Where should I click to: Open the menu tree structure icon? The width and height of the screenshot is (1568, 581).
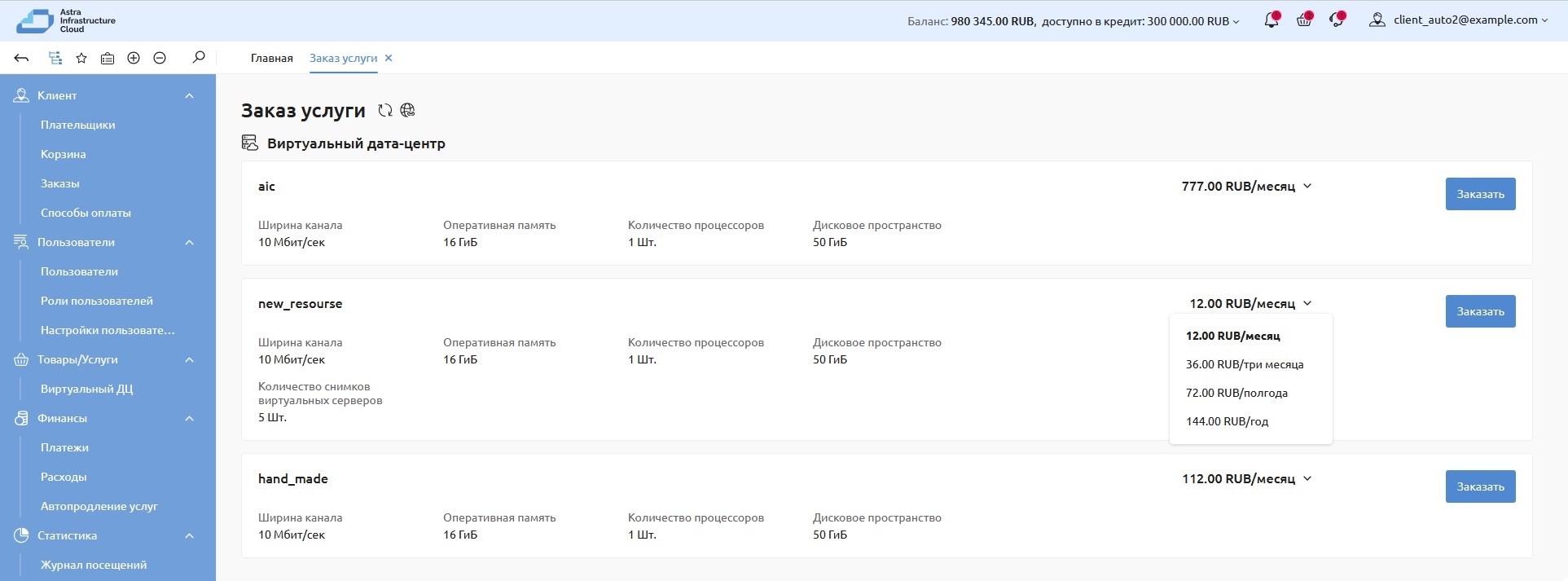(x=55, y=58)
